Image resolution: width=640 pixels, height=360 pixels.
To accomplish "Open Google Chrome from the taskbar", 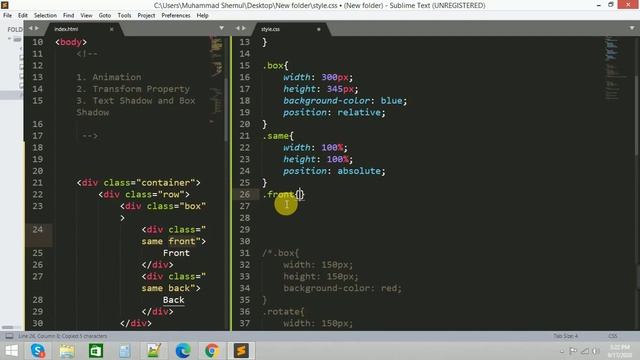I will tap(212, 351).
